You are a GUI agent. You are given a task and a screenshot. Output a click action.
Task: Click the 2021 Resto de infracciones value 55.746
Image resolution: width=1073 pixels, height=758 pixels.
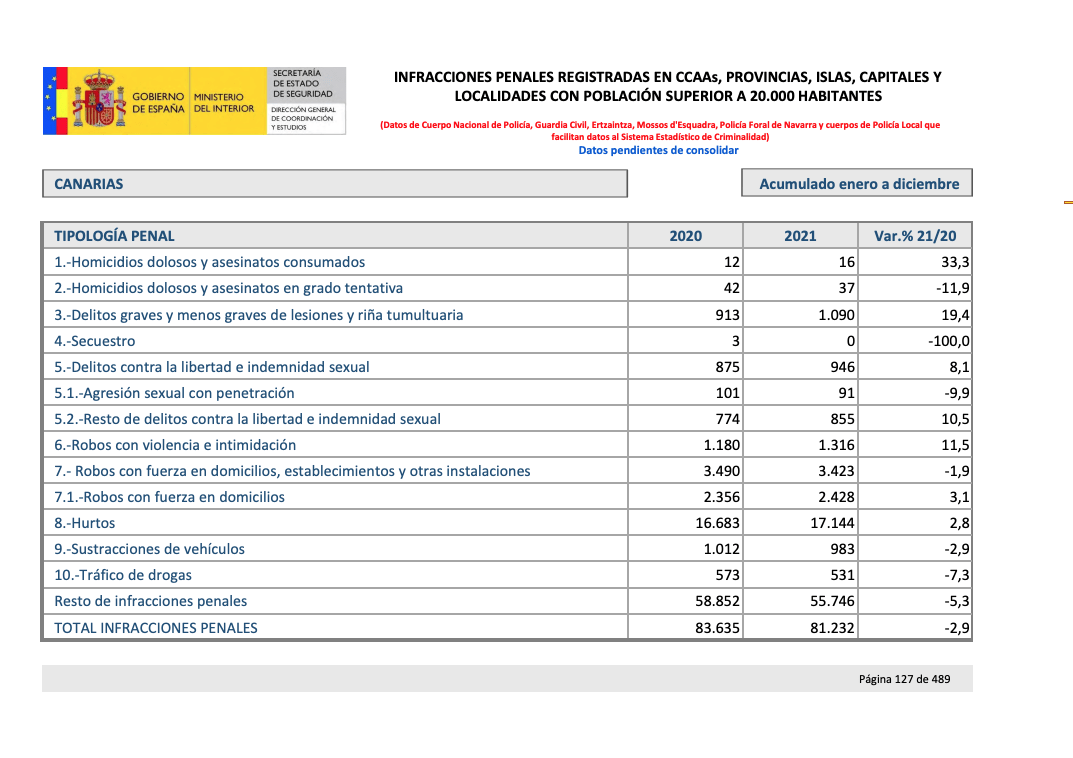click(x=832, y=601)
